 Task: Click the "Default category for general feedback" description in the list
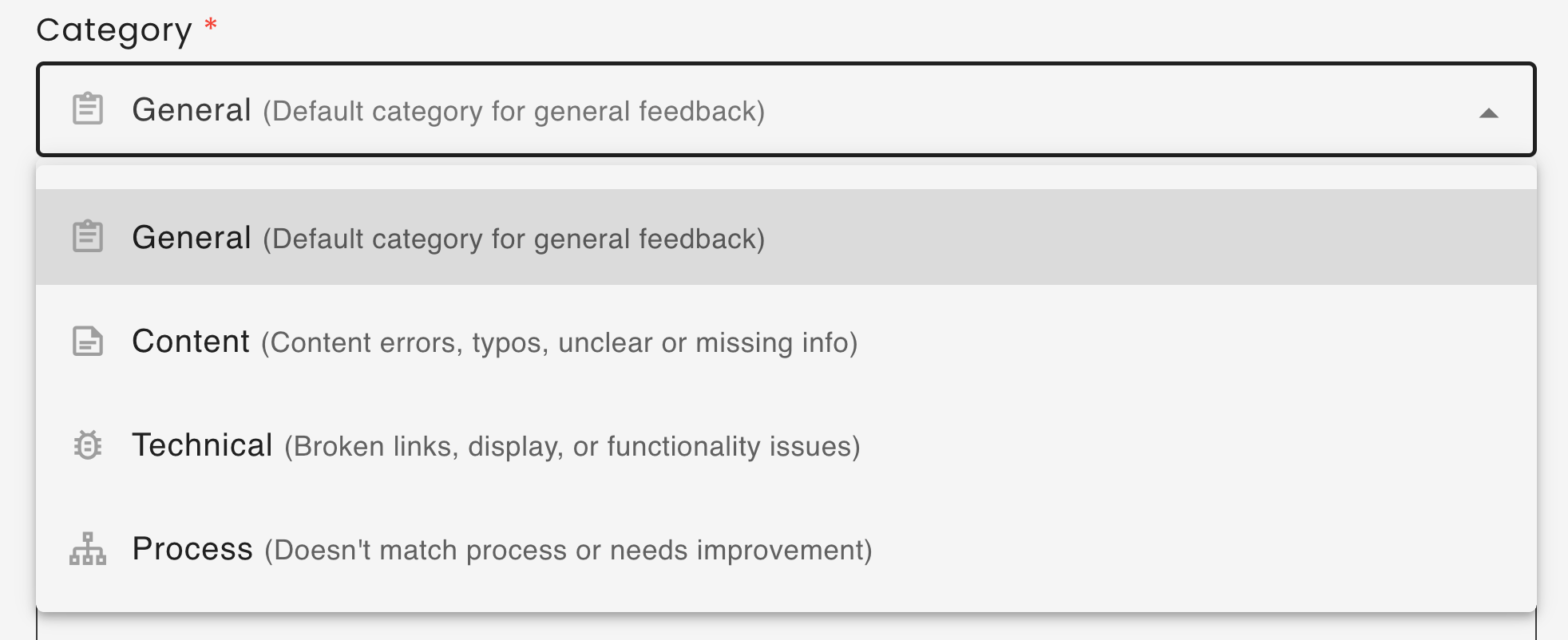click(x=514, y=239)
